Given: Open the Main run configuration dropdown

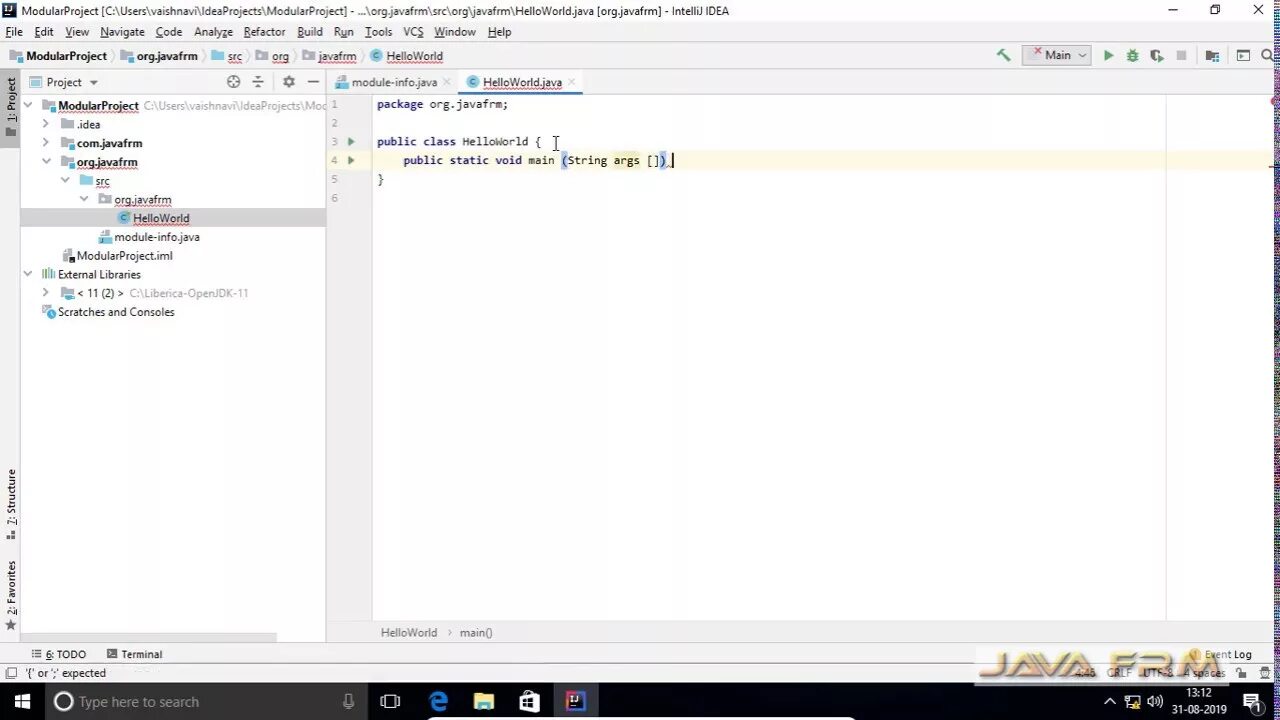Looking at the screenshot, I should (x=1057, y=56).
